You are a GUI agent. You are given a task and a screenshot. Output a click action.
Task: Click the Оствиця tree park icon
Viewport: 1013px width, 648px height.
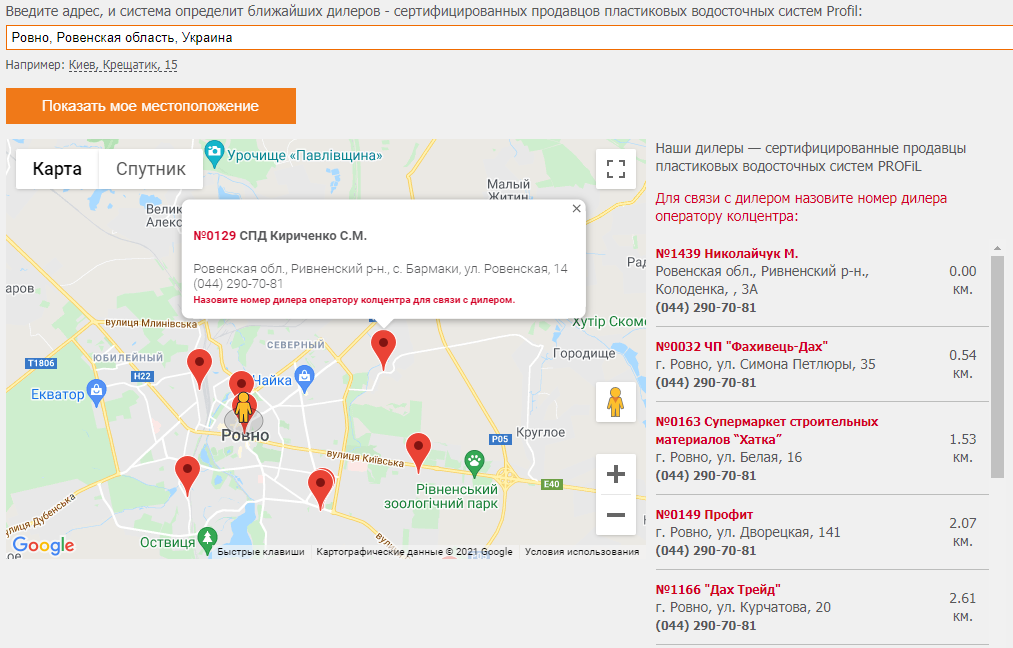coord(207,540)
